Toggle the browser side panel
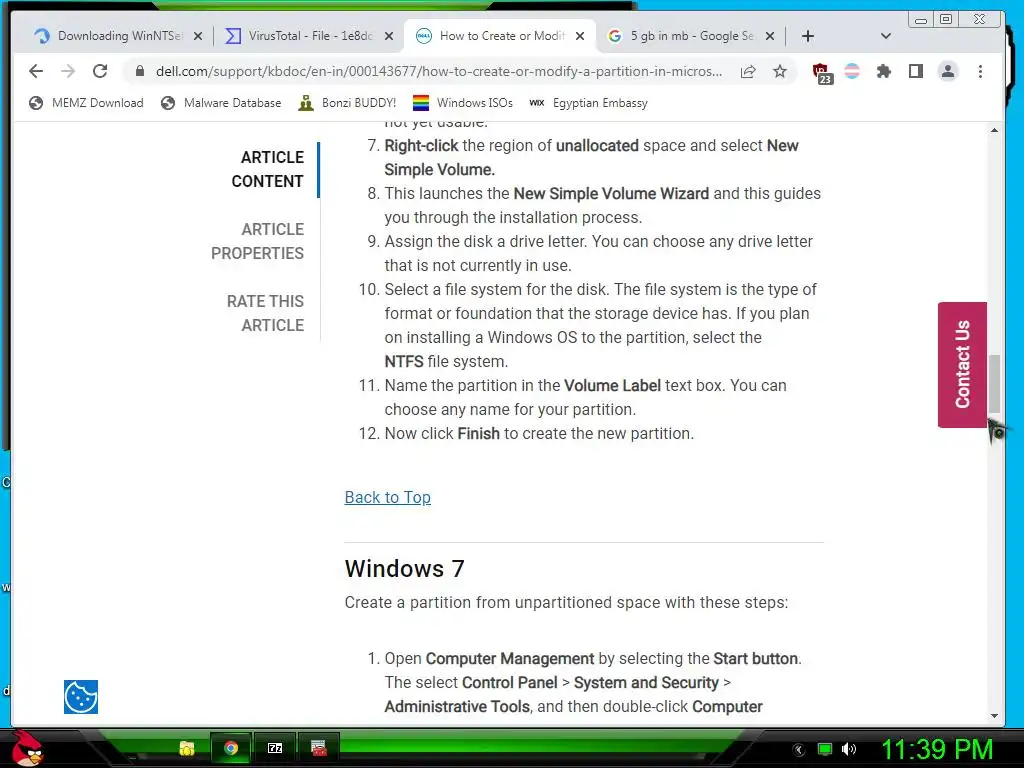The width and height of the screenshot is (1024, 768). point(916,71)
